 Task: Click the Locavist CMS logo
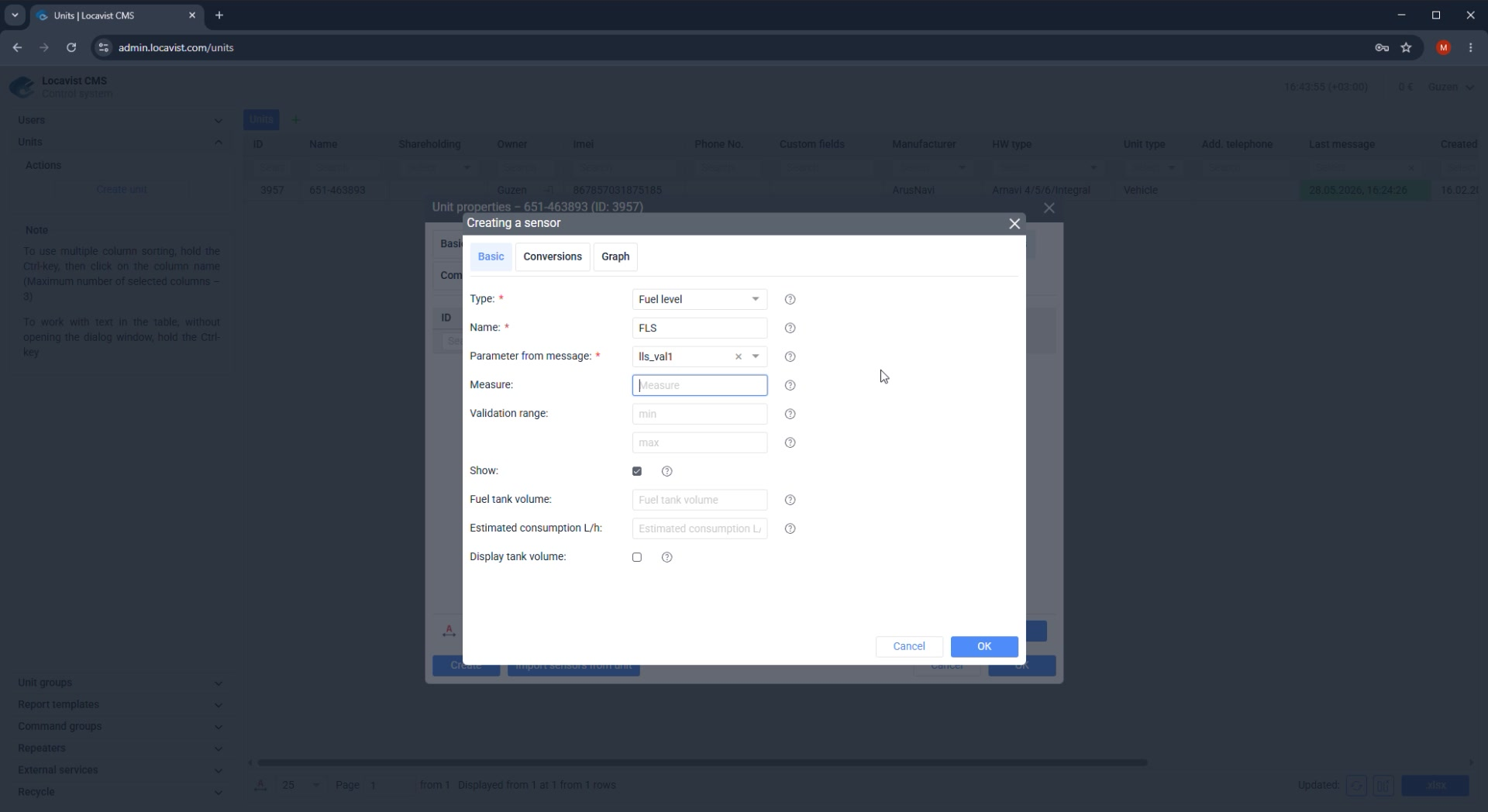click(22, 87)
